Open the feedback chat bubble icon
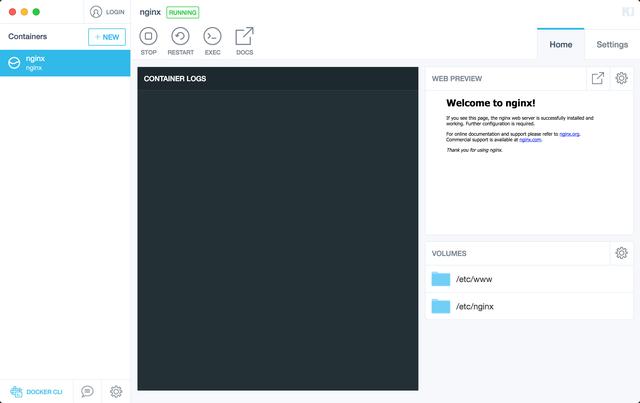Image resolution: width=640 pixels, height=403 pixels. click(x=87, y=391)
